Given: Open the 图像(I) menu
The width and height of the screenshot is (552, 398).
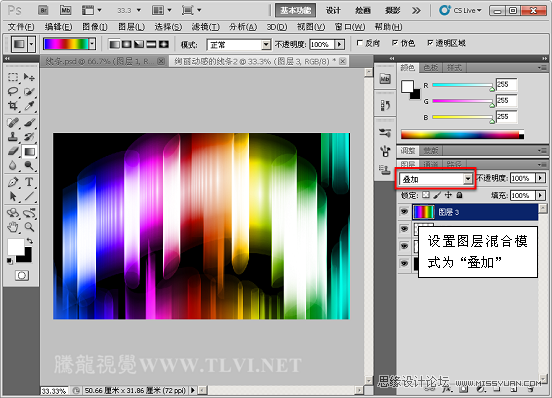Looking at the screenshot, I should tap(95, 27).
